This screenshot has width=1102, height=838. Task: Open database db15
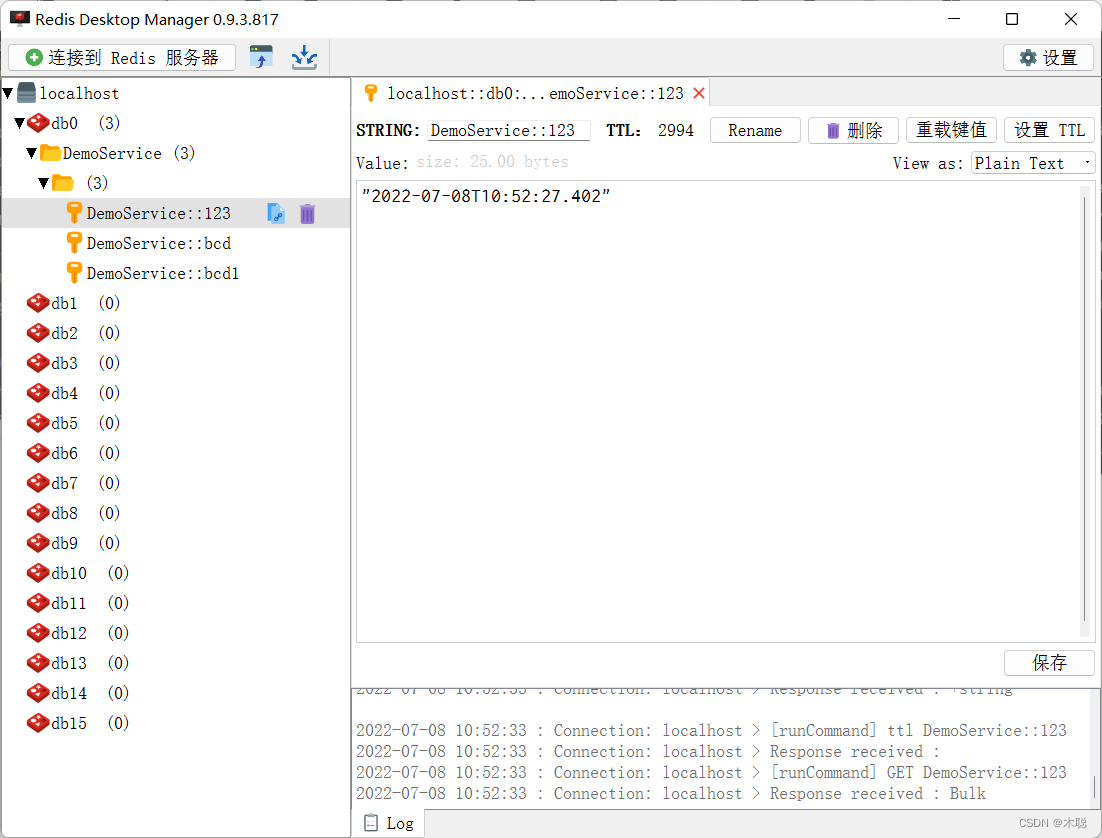77,723
